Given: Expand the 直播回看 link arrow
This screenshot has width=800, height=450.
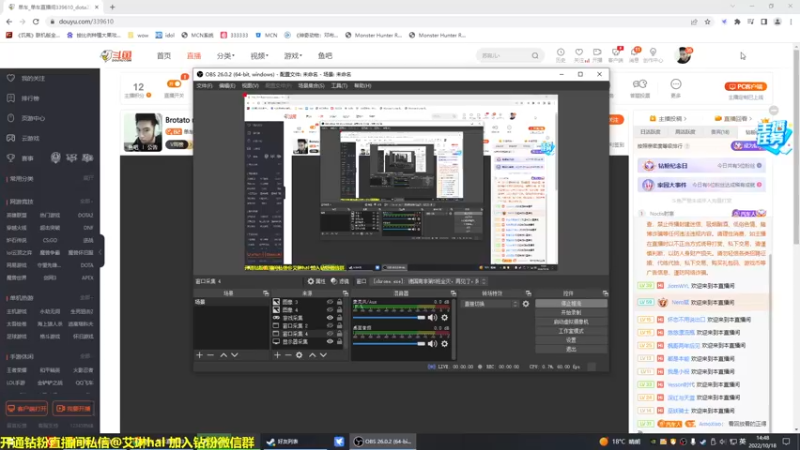Looking at the screenshot, I should [x=751, y=119].
